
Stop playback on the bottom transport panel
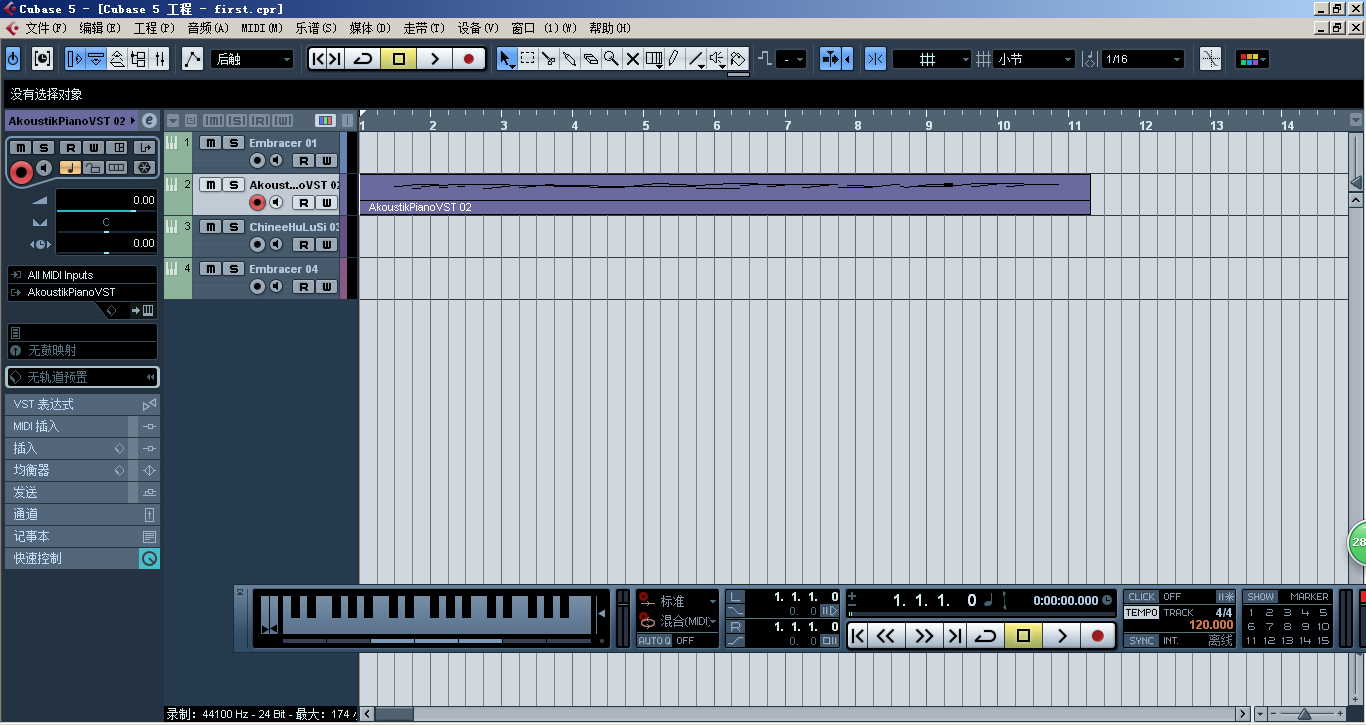(1023, 635)
